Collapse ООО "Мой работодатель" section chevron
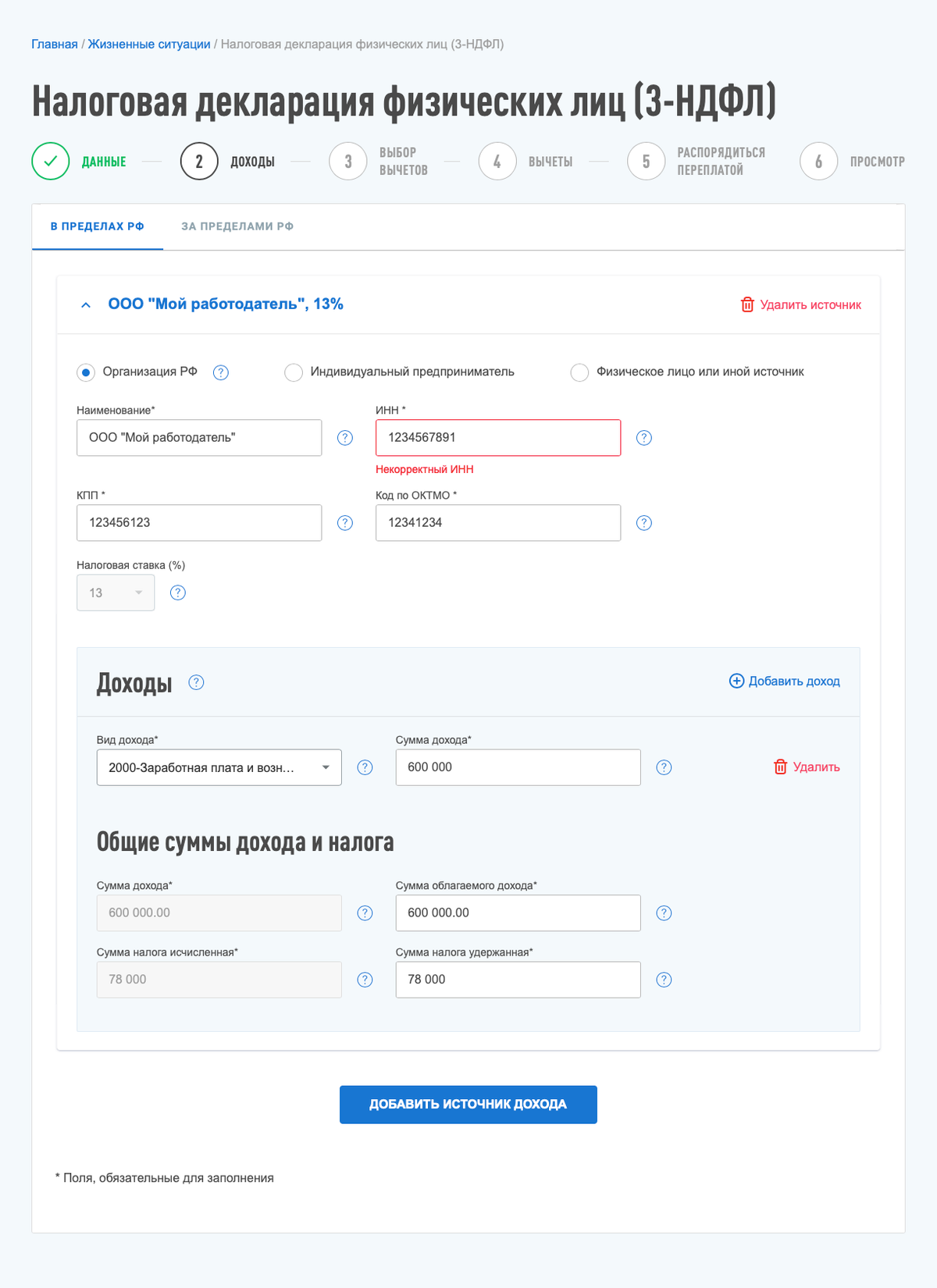The image size is (937, 1288). [86, 305]
